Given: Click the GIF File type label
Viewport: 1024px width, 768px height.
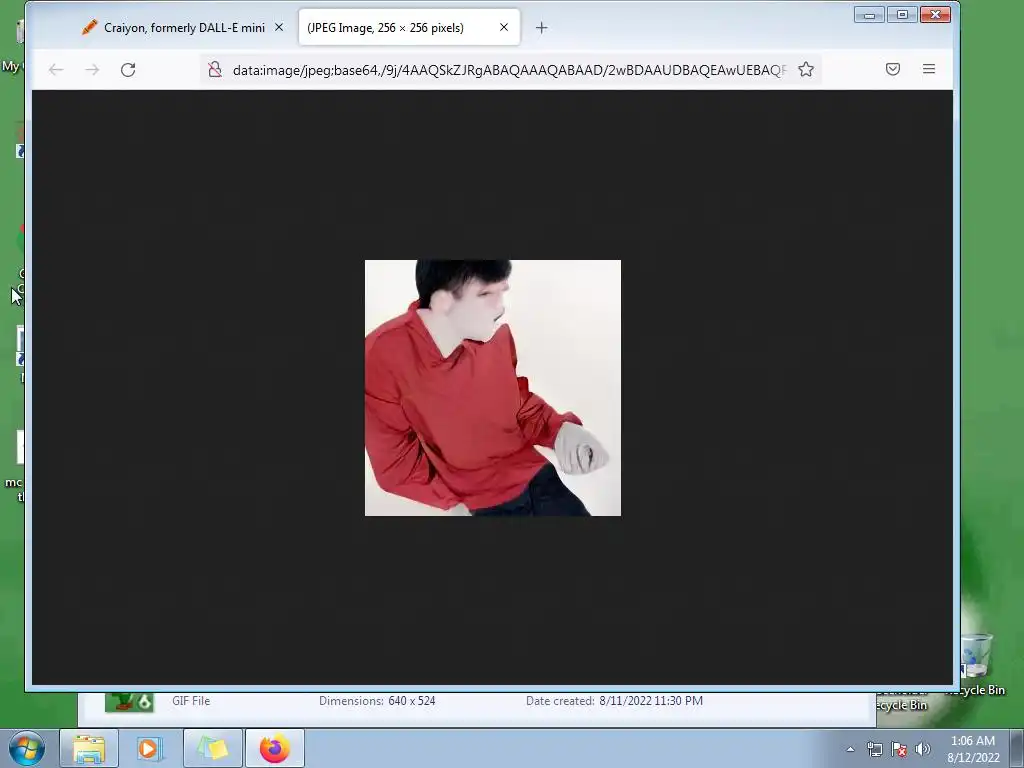Looking at the screenshot, I should [191, 701].
